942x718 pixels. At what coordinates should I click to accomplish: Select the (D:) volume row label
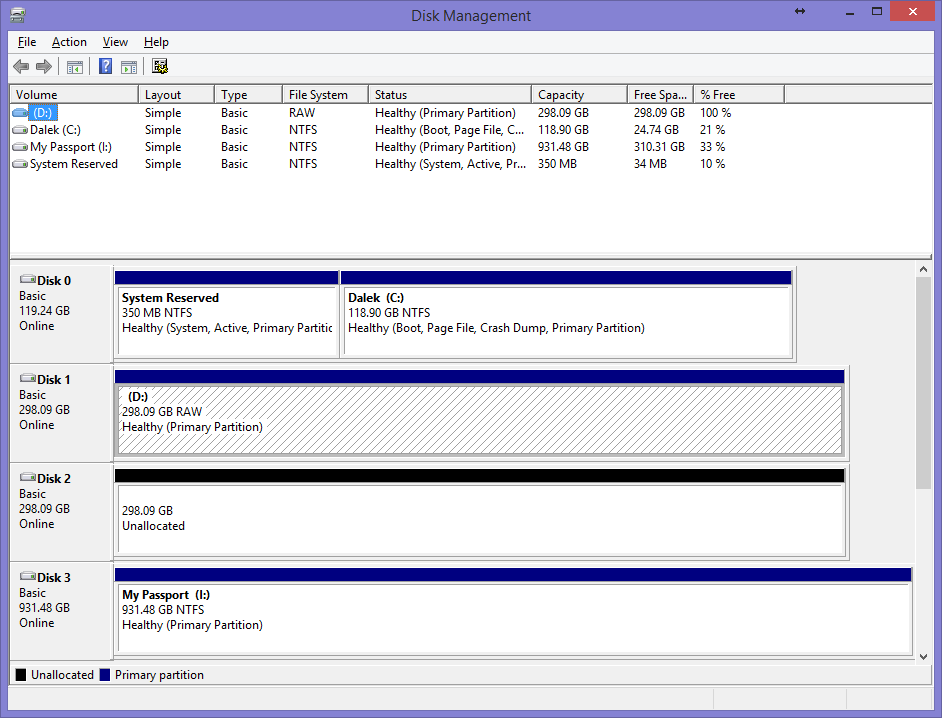pos(43,112)
